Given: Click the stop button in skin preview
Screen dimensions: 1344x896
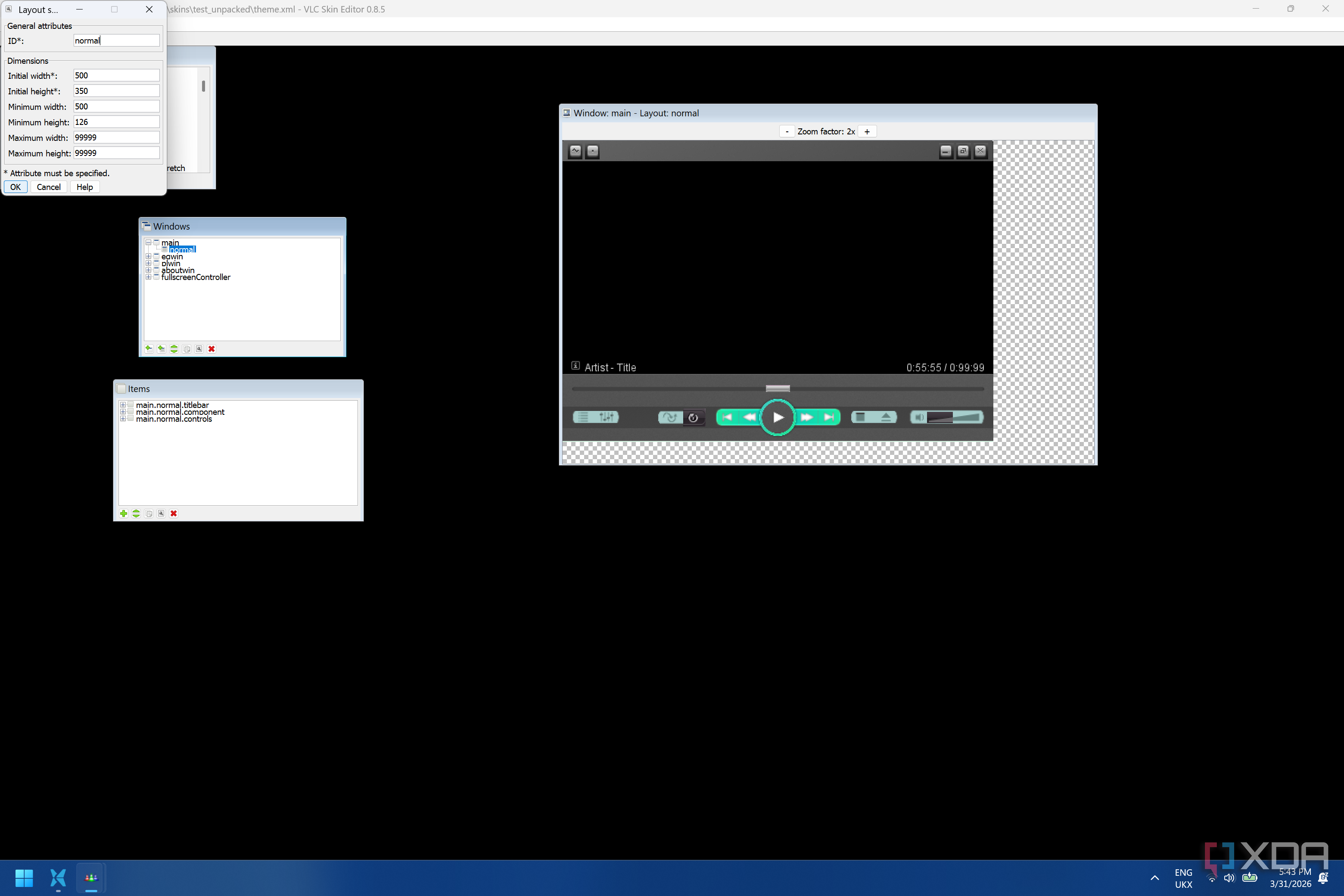Looking at the screenshot, I should pyautogui.click(x=861, y=417).
